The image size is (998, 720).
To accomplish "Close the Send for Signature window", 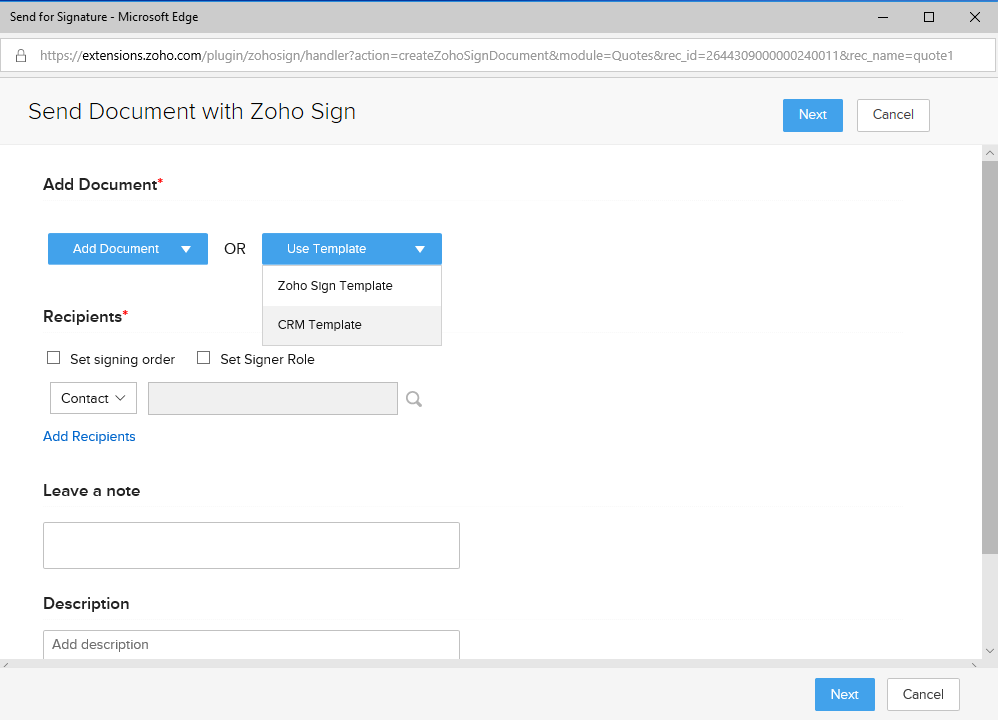I will tap(974, 17).
